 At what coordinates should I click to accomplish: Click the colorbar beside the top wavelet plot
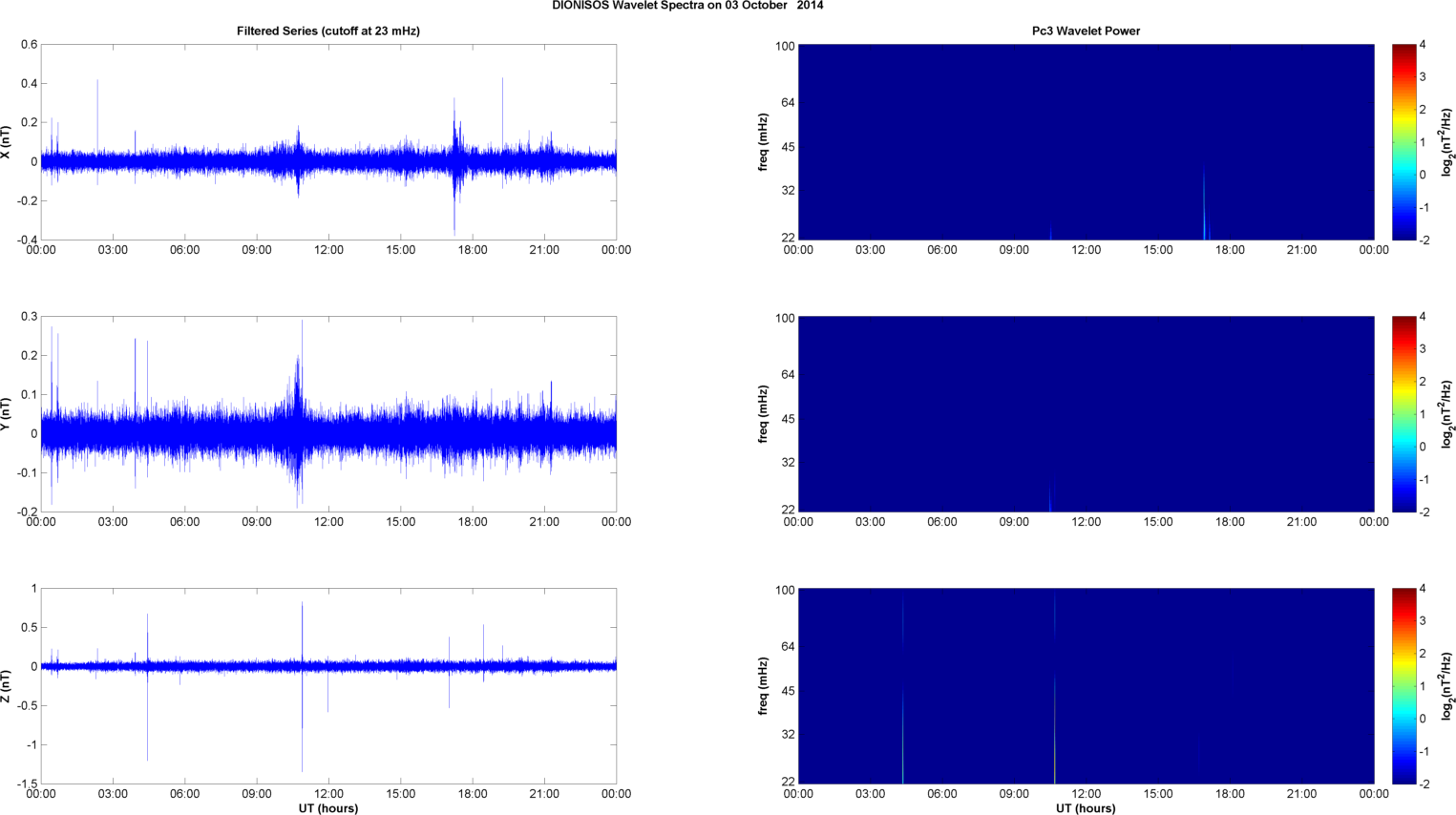click(x=1403, y=142)
